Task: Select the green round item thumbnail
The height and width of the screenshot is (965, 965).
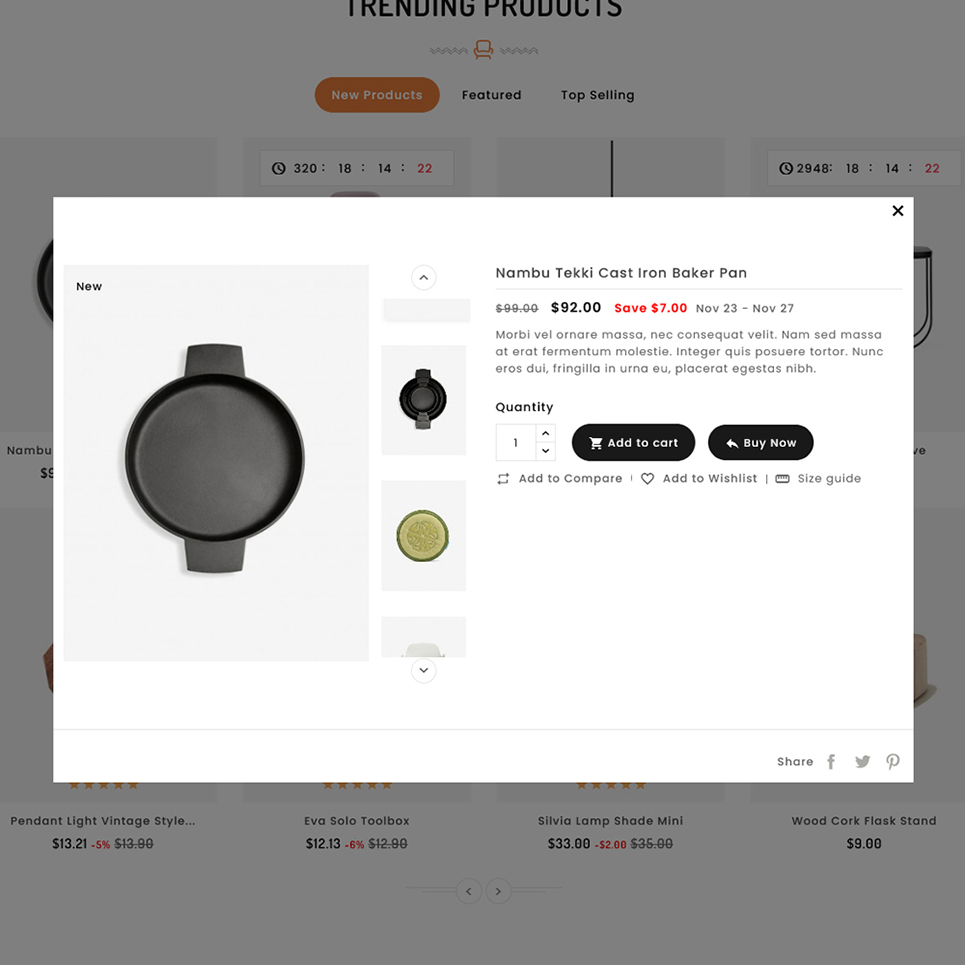Action: click(x=423, y=536)
